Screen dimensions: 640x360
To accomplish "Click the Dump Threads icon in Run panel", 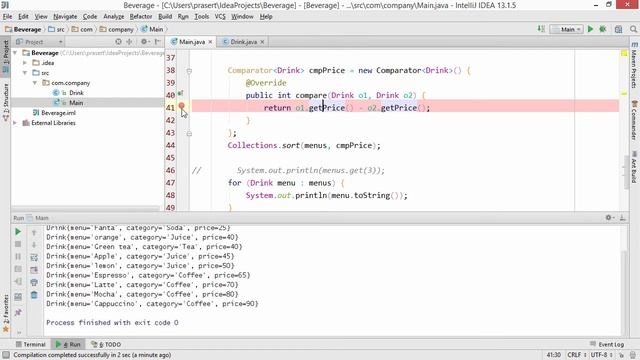I will pyautogui.click(x=18, y=269).
